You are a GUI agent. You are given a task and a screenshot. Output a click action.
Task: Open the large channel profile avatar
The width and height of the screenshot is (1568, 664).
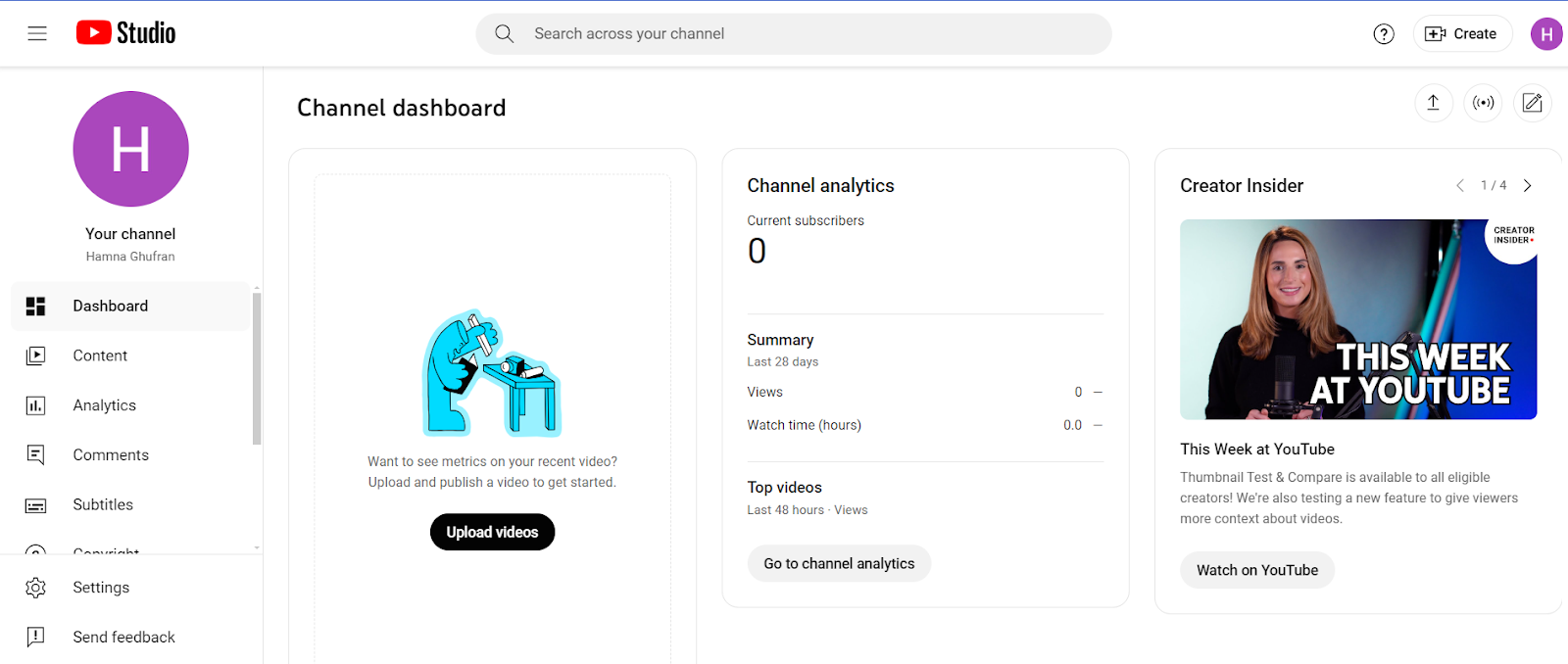[130, 149]
